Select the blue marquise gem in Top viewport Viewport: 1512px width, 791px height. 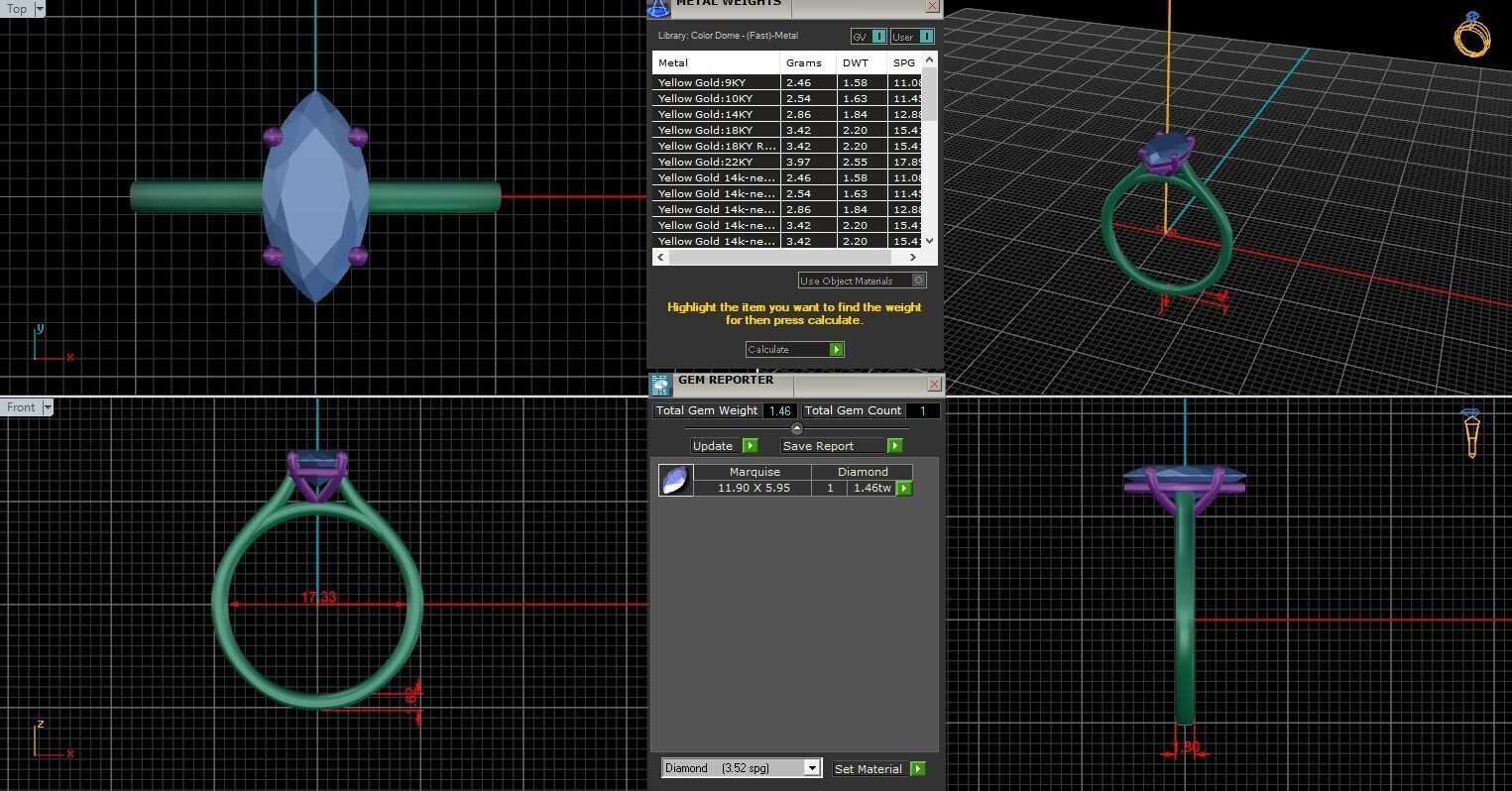tap(315, 196)
